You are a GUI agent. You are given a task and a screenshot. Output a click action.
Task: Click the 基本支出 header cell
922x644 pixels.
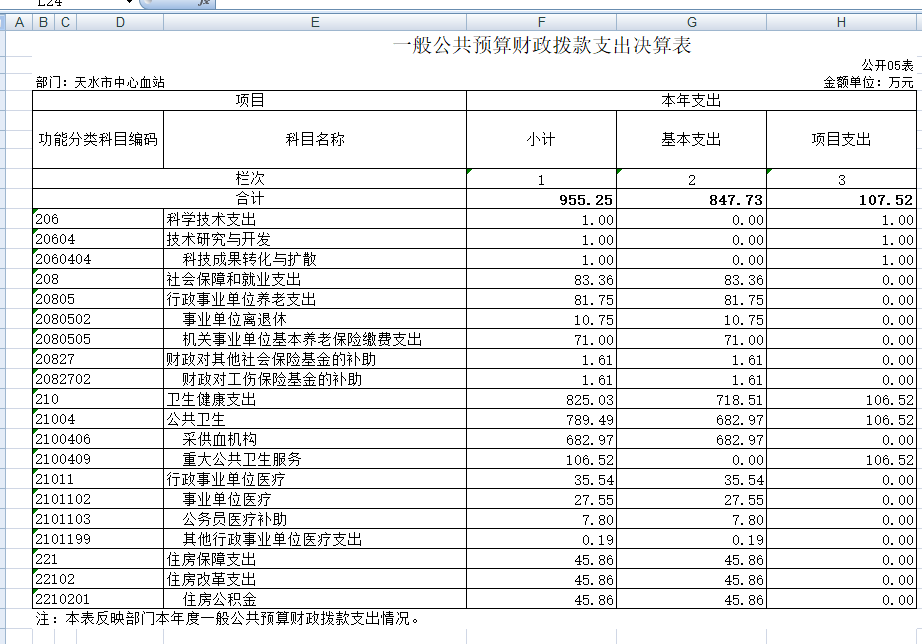coord(691,140)
